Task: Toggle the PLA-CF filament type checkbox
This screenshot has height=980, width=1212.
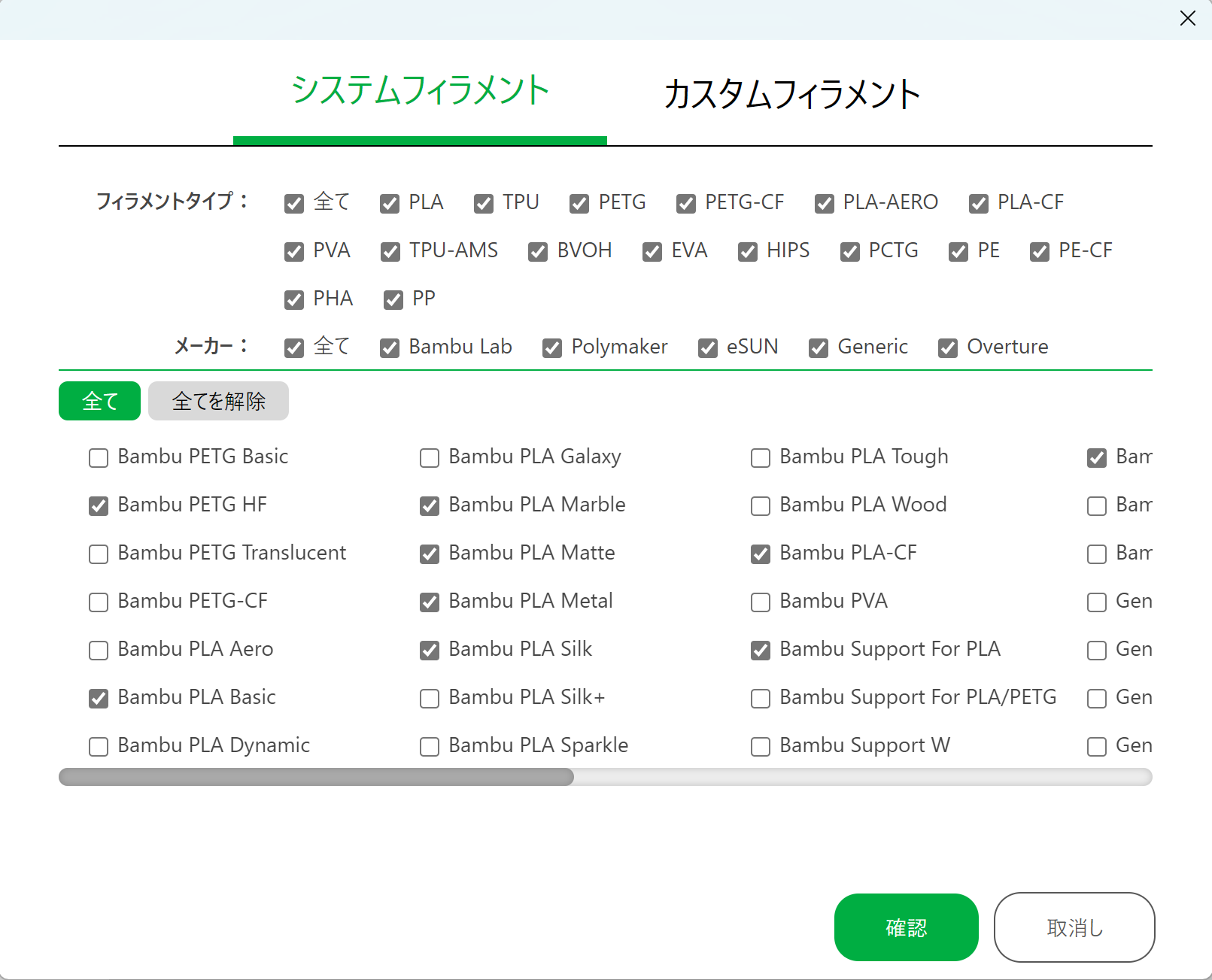Action: [x=979, y=203]
